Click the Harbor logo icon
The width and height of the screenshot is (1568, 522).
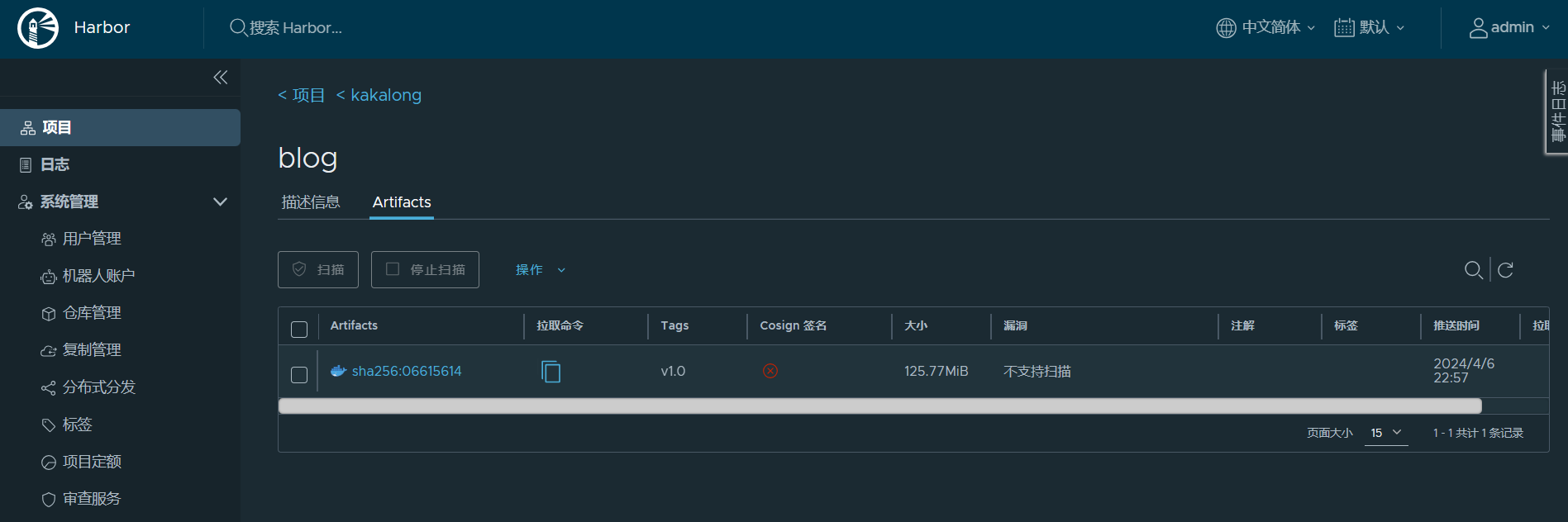coord(38,28)
